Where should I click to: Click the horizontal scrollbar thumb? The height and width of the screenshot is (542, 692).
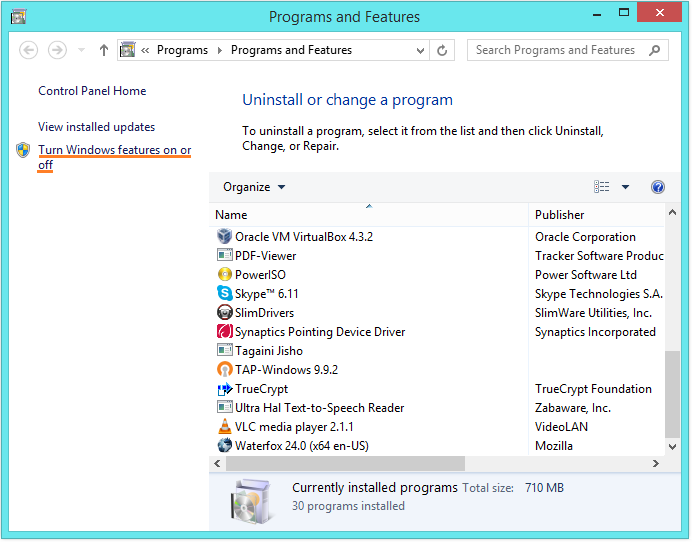click(345, 463)
